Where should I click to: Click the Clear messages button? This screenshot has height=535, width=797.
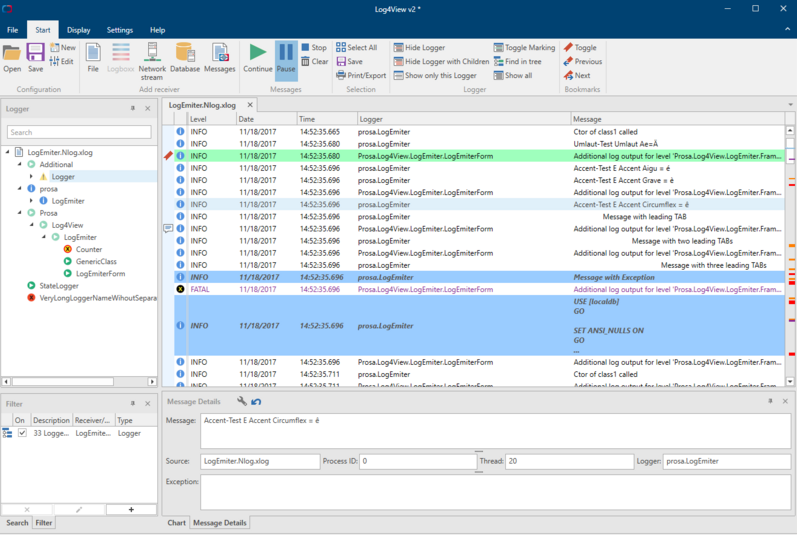pyautogui.click(x=314, y=61)
